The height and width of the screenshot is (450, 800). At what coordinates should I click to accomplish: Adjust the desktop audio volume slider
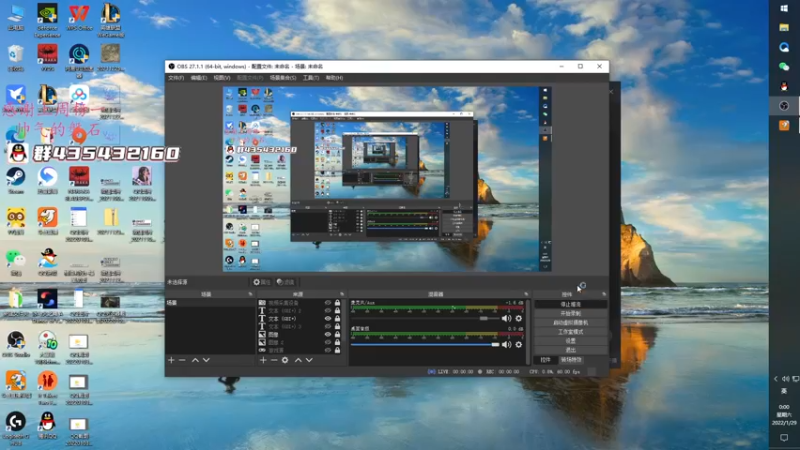point(425,344)
